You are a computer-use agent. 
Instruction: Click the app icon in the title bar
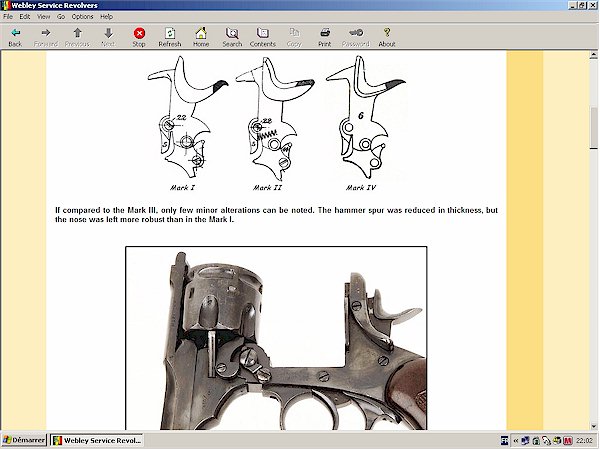tap(5, 5)
